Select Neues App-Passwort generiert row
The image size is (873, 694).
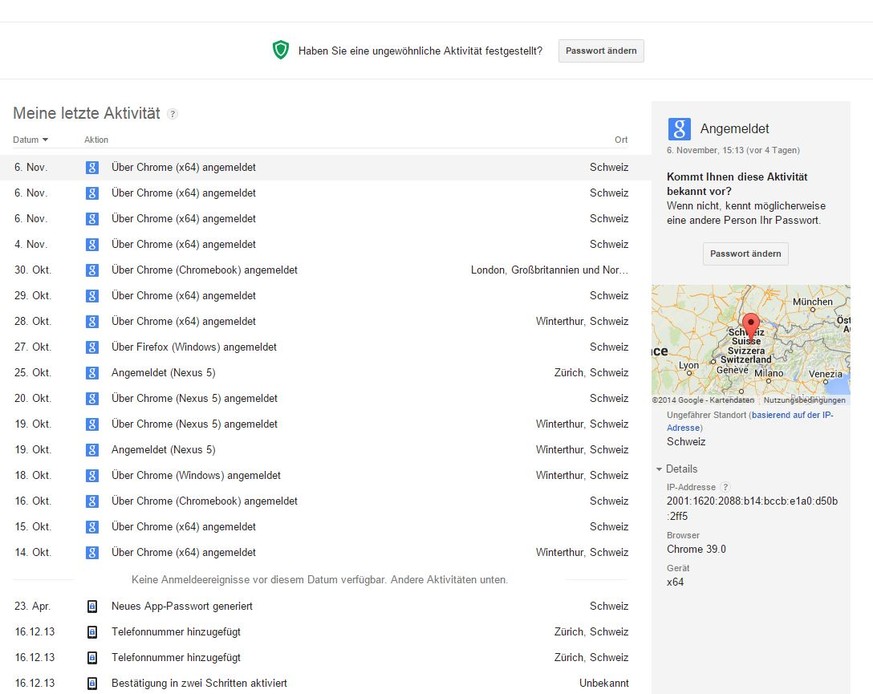(182, 606)
